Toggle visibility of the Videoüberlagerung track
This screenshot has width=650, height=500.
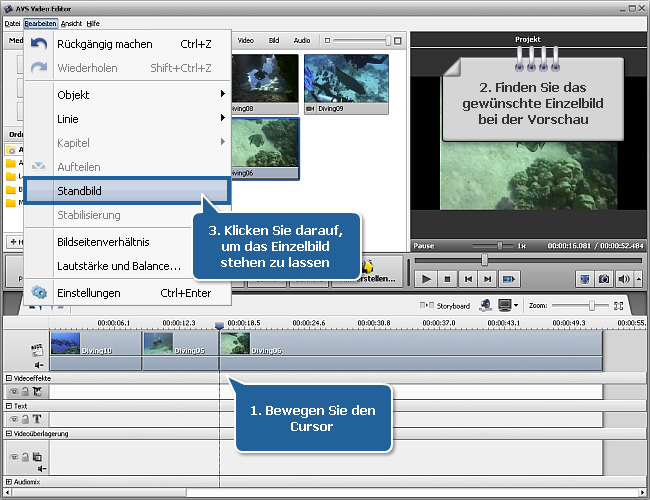[x=14, y=457]
